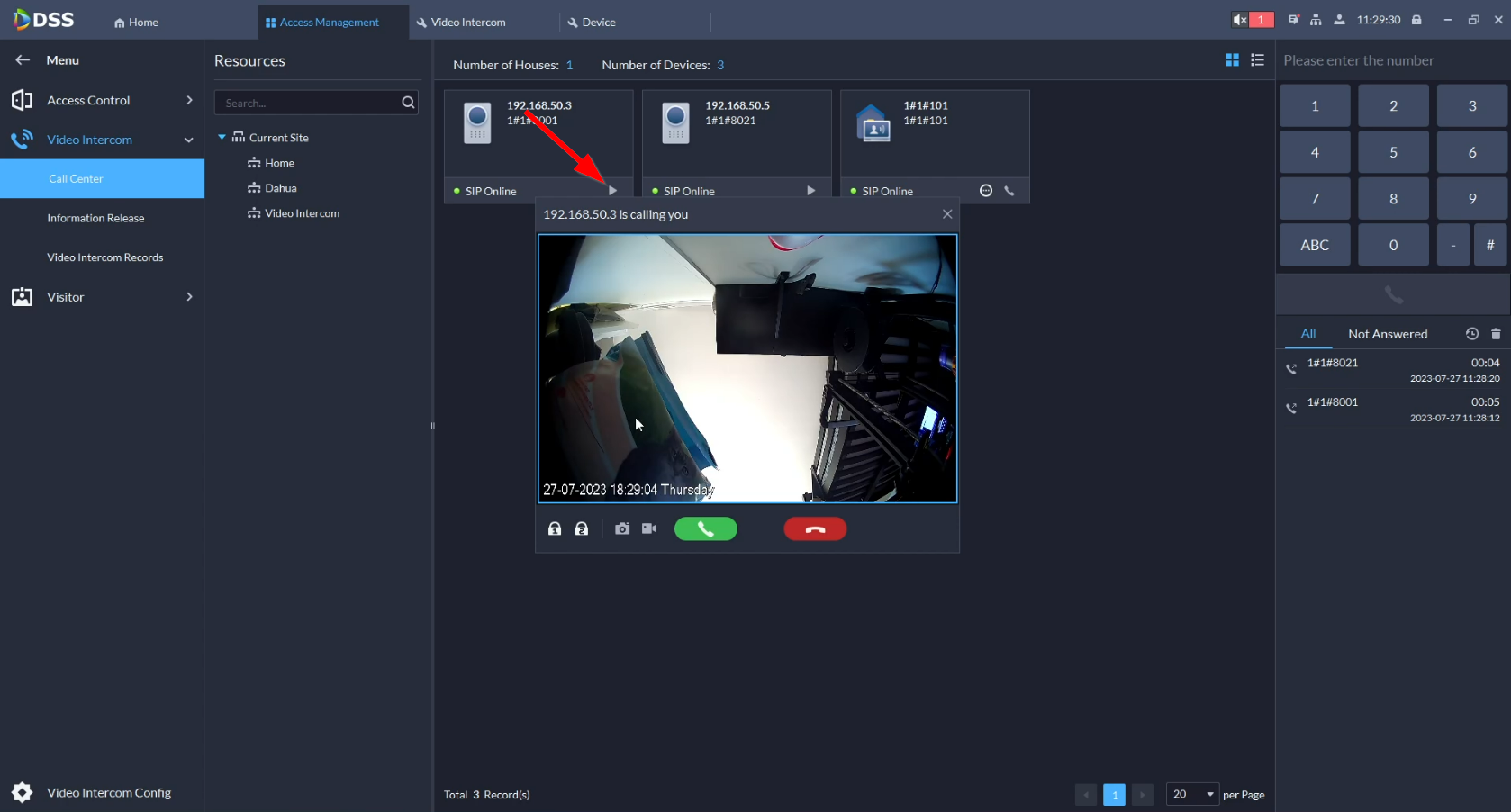Unlock door 2 in call popup
The height and width of the screenshot is (812, 1511).
(x=582, y=529)
